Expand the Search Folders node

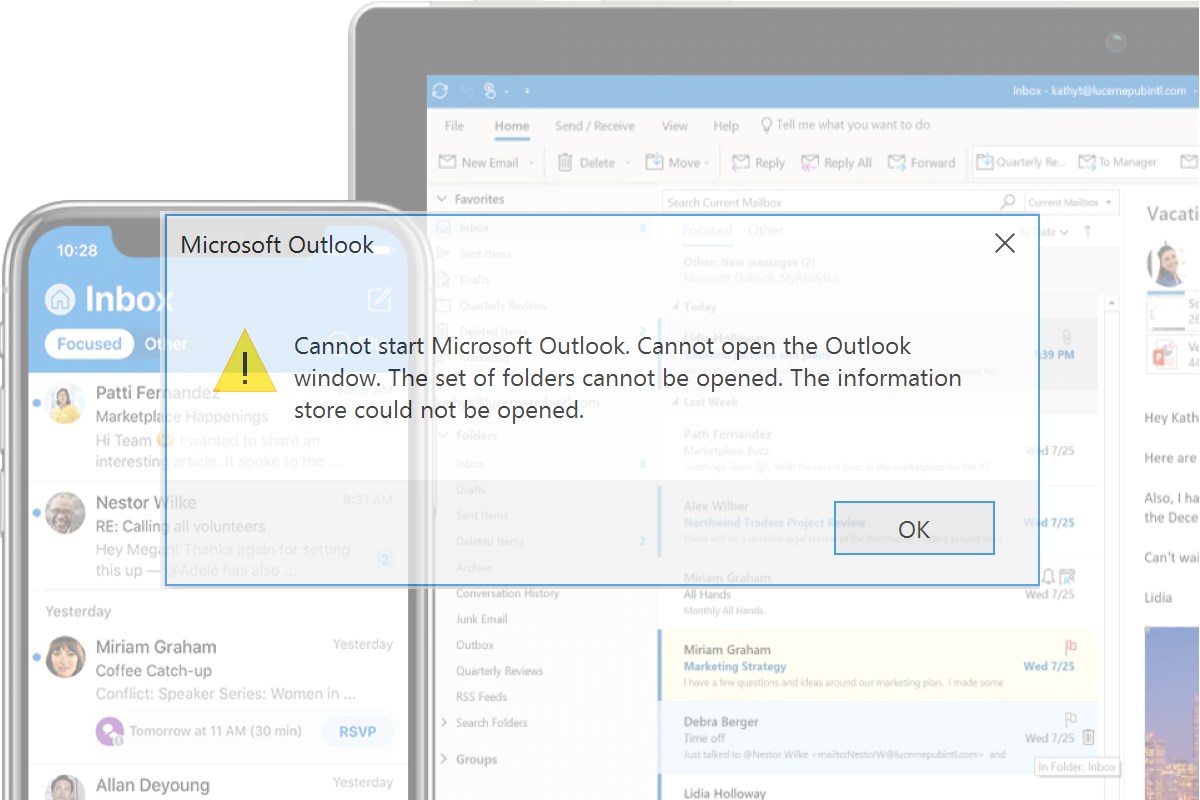point(444,723)
